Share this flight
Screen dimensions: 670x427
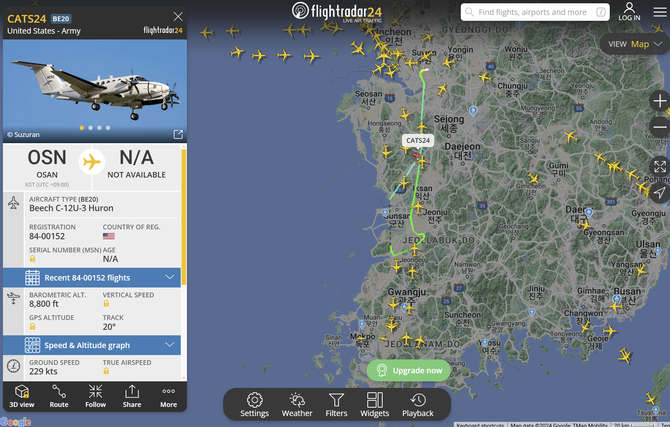point(132,395)
